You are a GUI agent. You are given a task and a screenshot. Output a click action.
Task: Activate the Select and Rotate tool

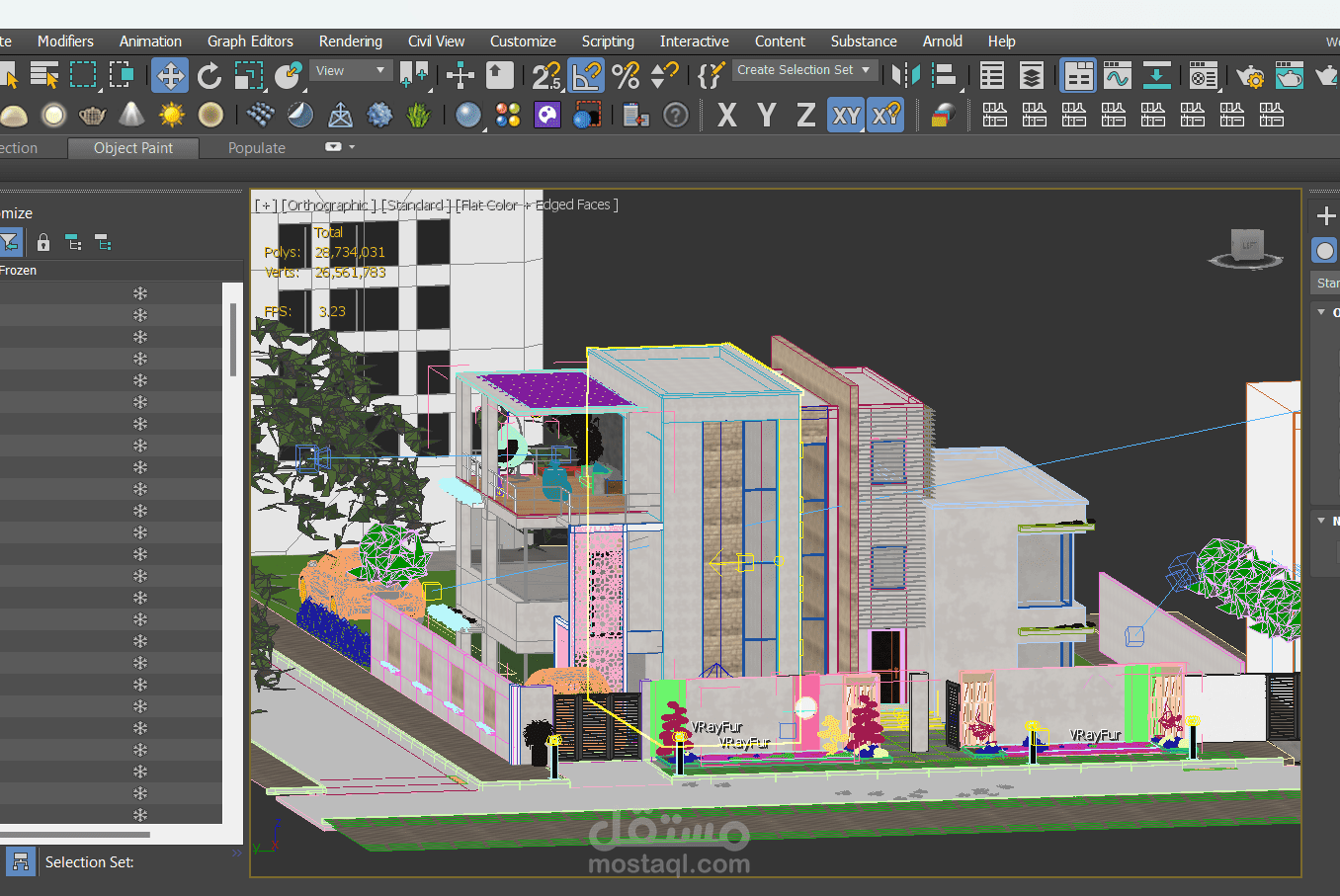pos(209,75)
